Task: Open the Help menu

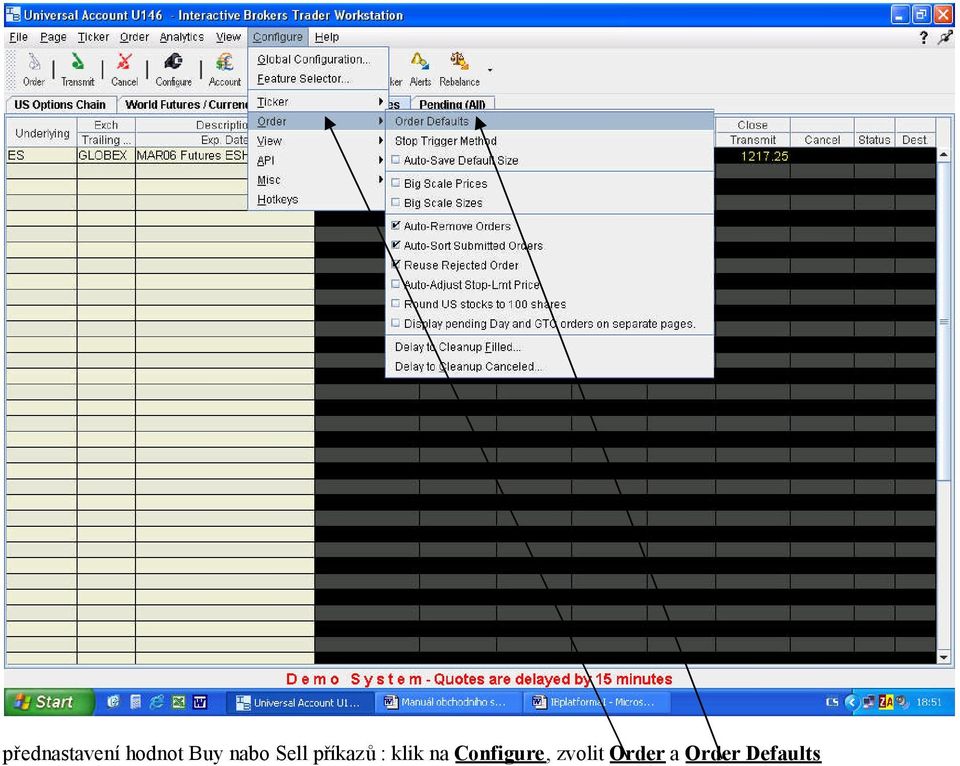Action: pos(327,37)
